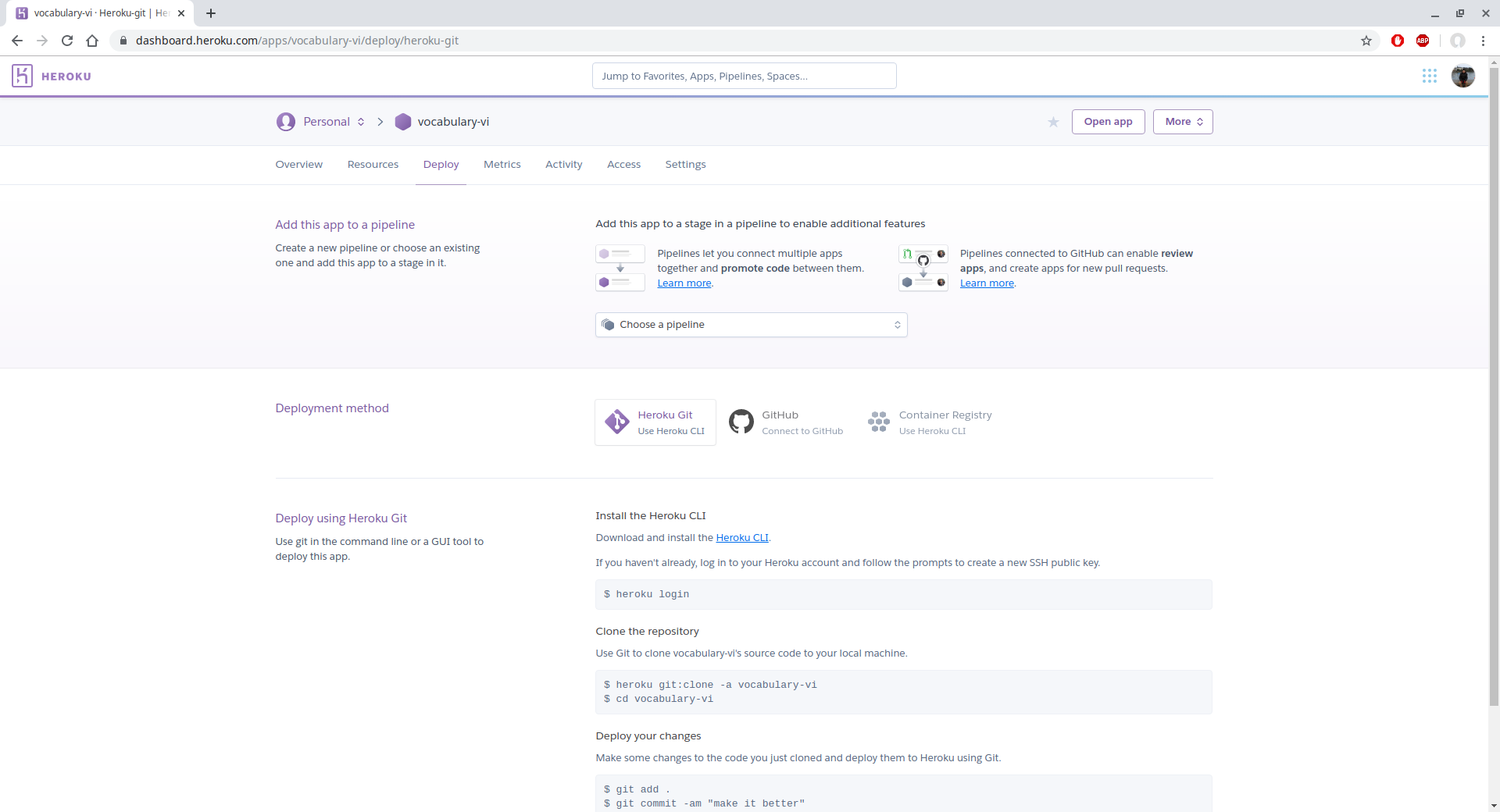Image resolution: width=1500 pixels, height=812 pixels.
Task: Select the Heroku Git diamond icon
Action: point(617,422)
